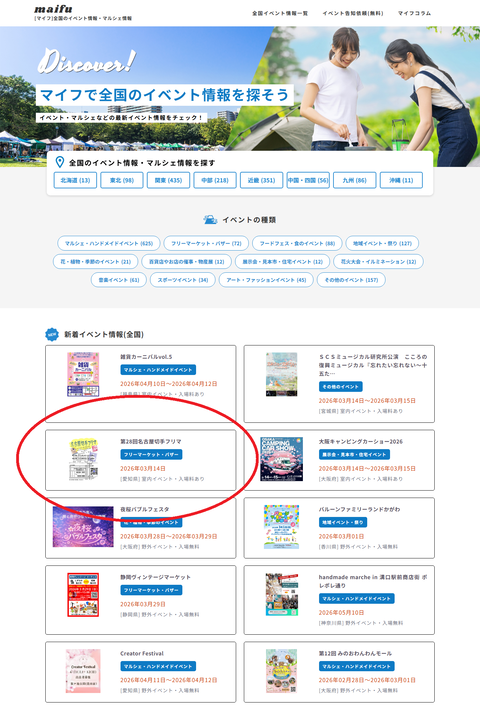Click the マルシェ・ハンドメイドイベント tag on Creator Festival
This screenshot has height=712, width=480.
[x=158, y=667]
